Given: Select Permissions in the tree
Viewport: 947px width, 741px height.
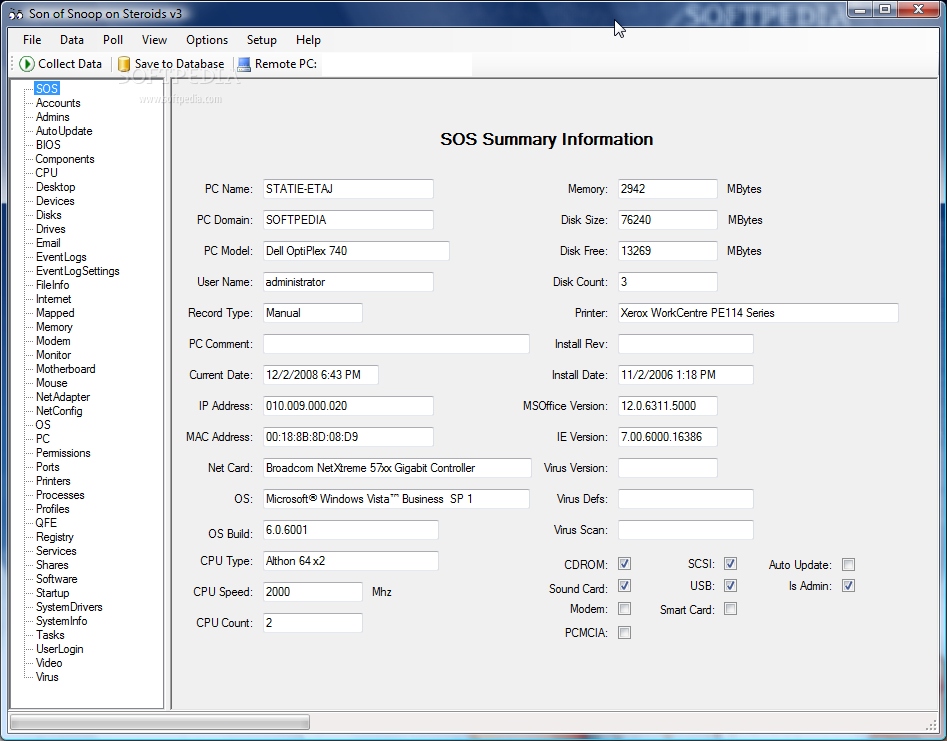Looking at the screenshot, I should (63, 453).
